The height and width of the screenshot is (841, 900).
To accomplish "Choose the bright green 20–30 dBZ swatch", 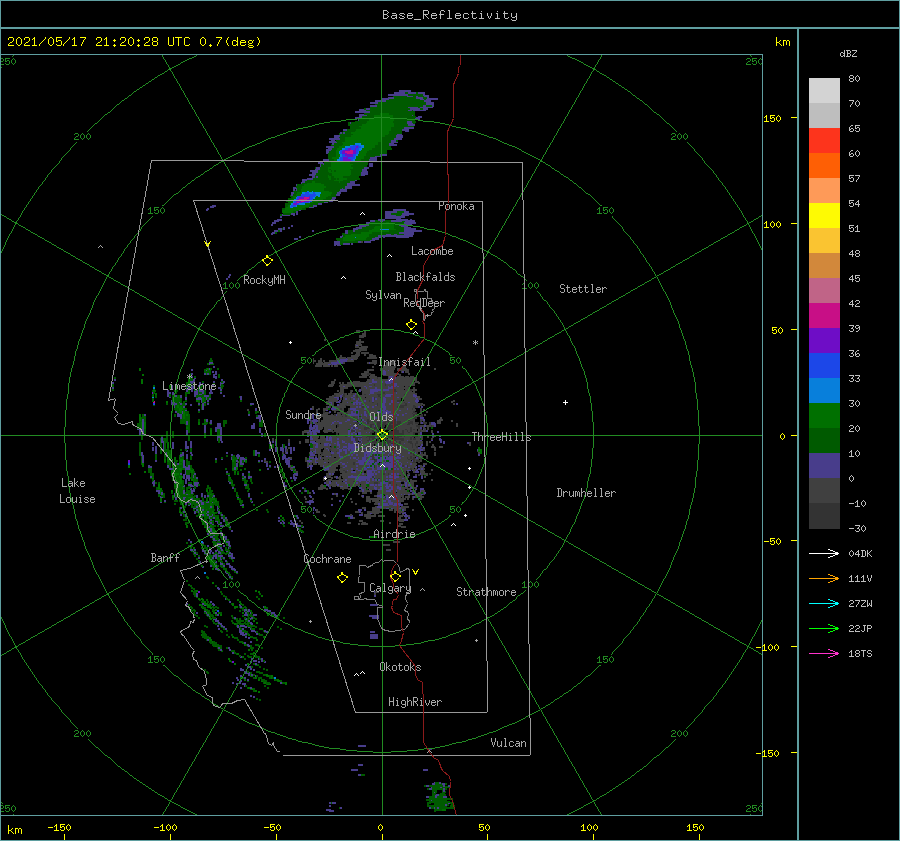I will [x=824, y=416].
